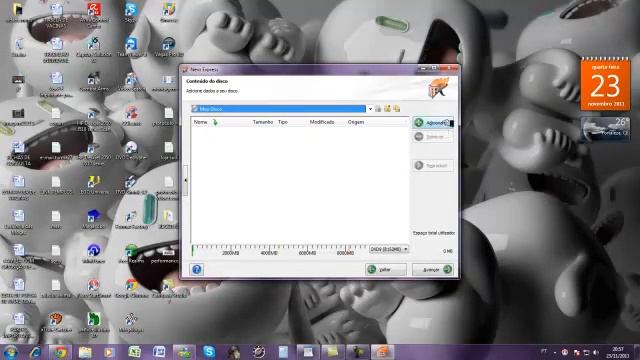Image resolution: width=640 pixels, height=360 pixels.
Task: Click the disc capacity scale bar
Action: click(279, 250)
